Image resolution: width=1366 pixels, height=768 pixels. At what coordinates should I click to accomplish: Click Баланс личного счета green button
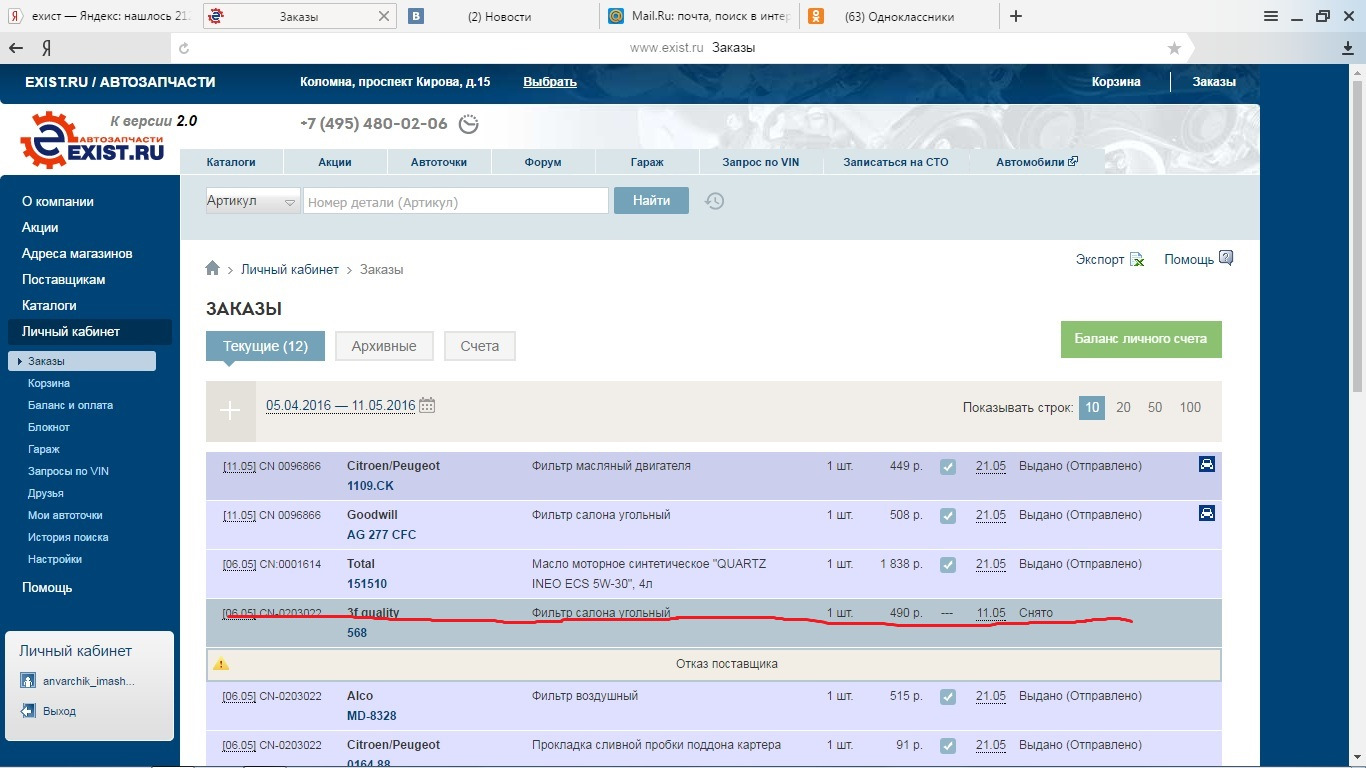click(x=1141, y=339)
